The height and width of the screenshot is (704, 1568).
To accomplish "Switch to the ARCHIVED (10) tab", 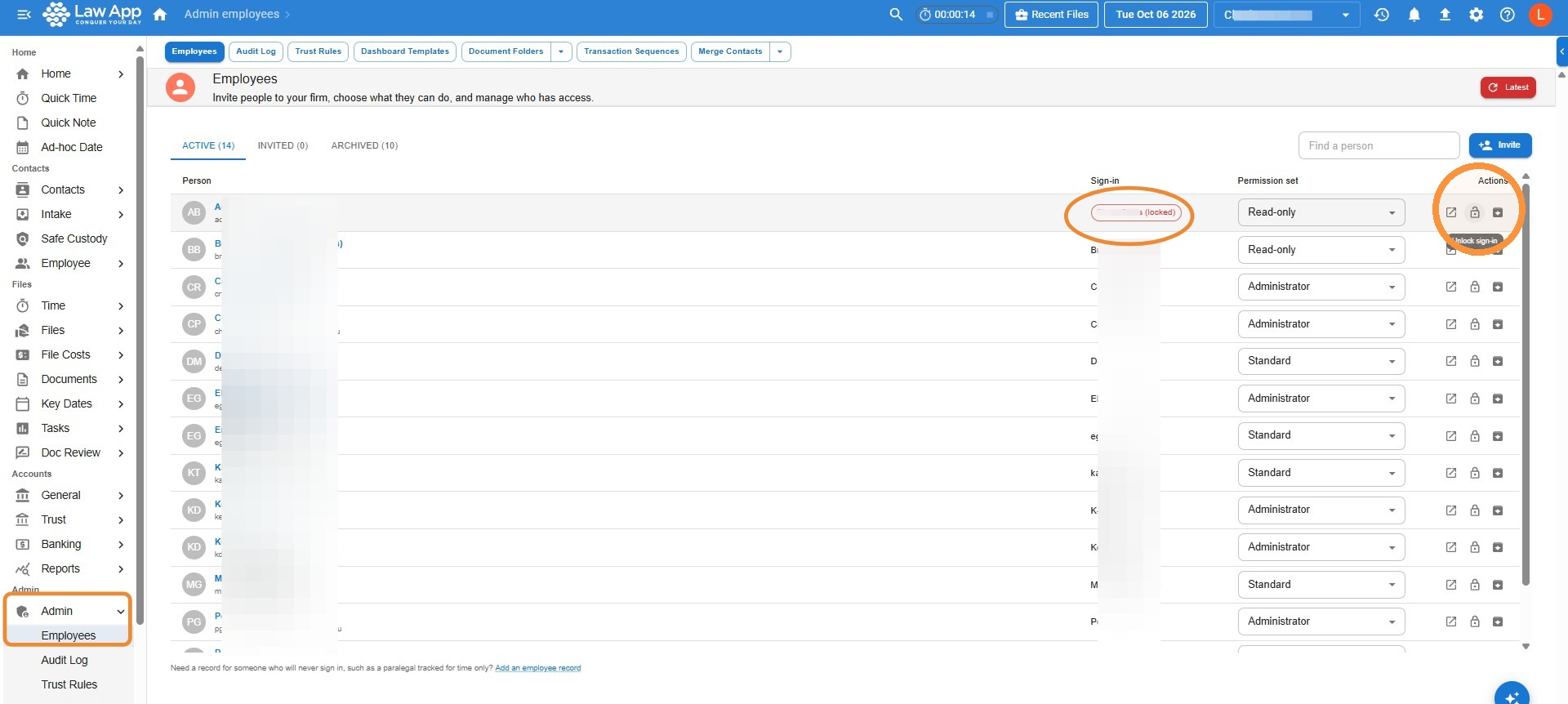I will click(x=364, y=145).
